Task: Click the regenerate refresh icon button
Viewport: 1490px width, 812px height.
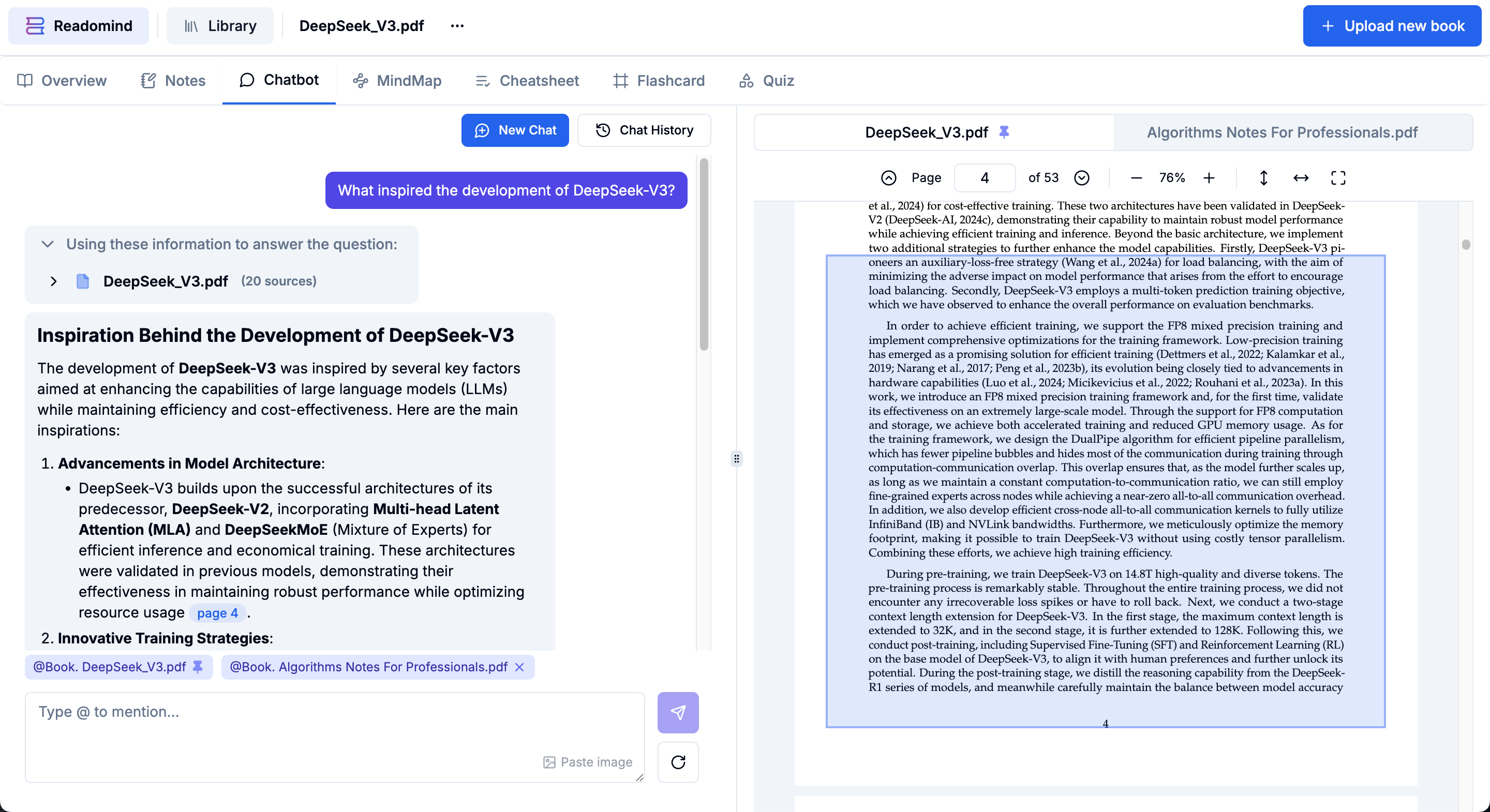Action: (x=678, y=762)
